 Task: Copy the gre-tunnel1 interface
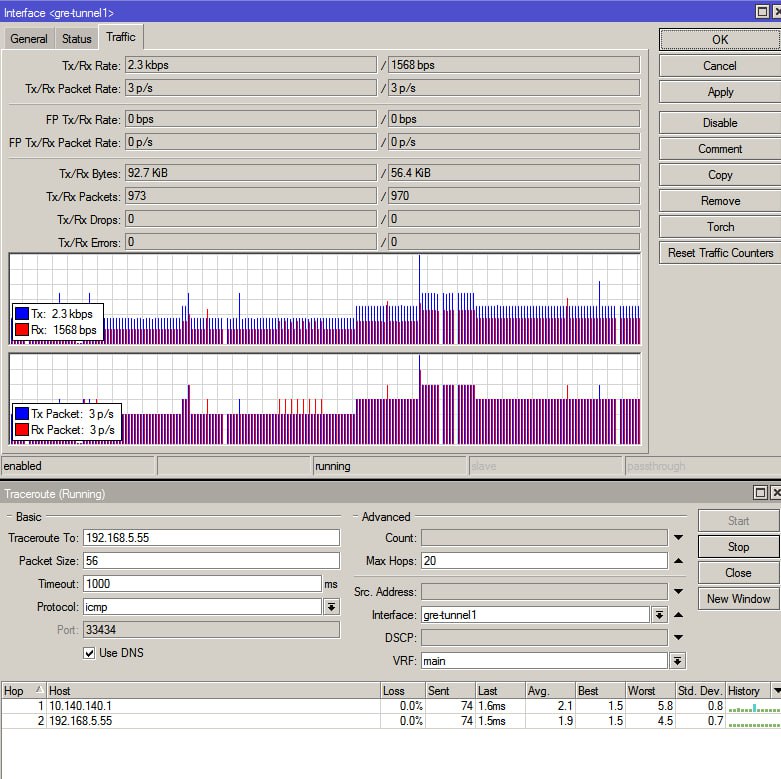click(720, 175)
